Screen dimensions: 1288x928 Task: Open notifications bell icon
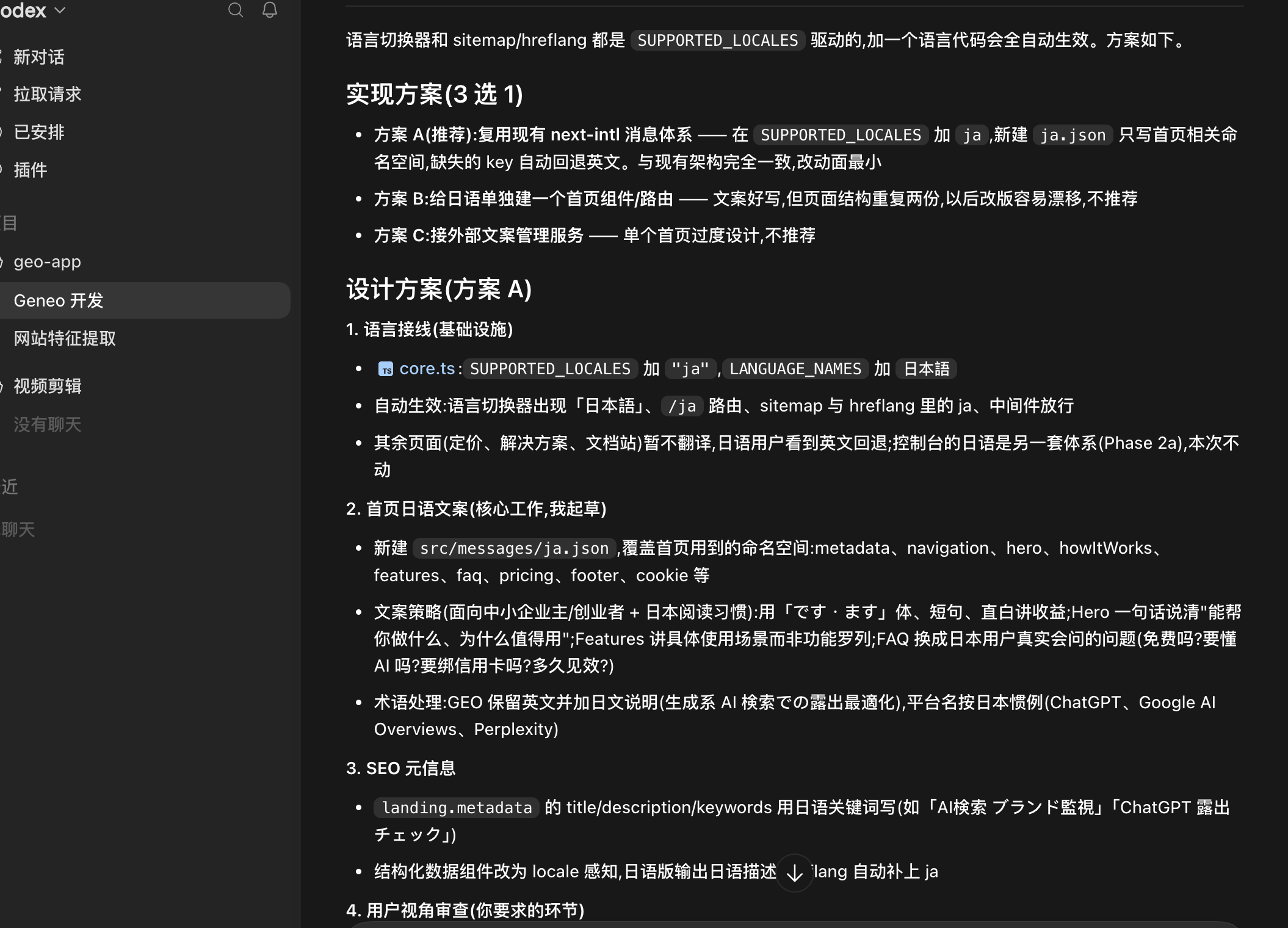[x=270, y=10]
